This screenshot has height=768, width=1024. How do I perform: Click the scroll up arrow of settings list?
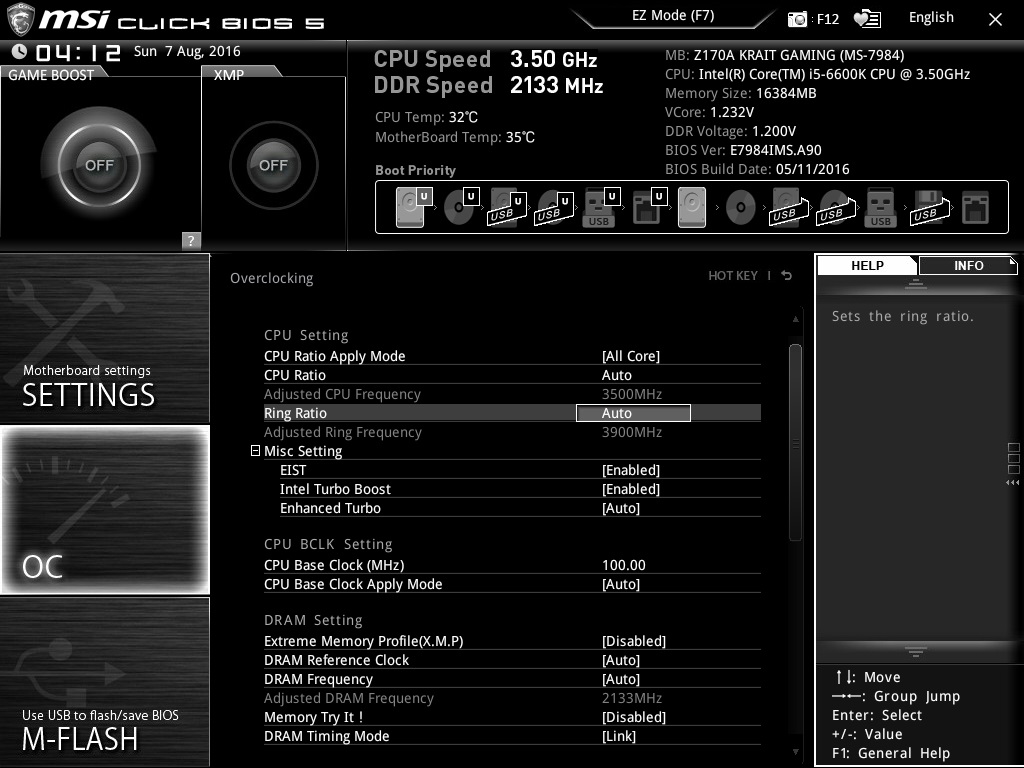pyautogui.click(x=795, y=319)
